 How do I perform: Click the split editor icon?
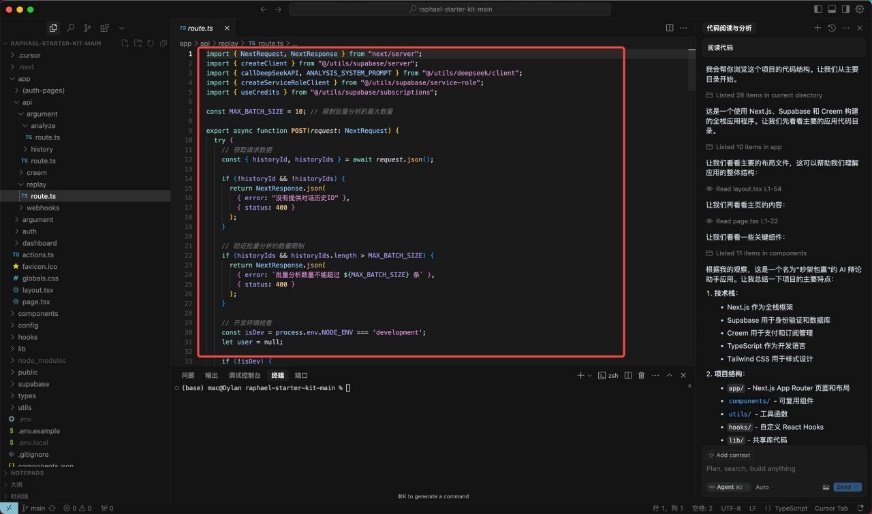pyautogui.click(x=670, y=28)
